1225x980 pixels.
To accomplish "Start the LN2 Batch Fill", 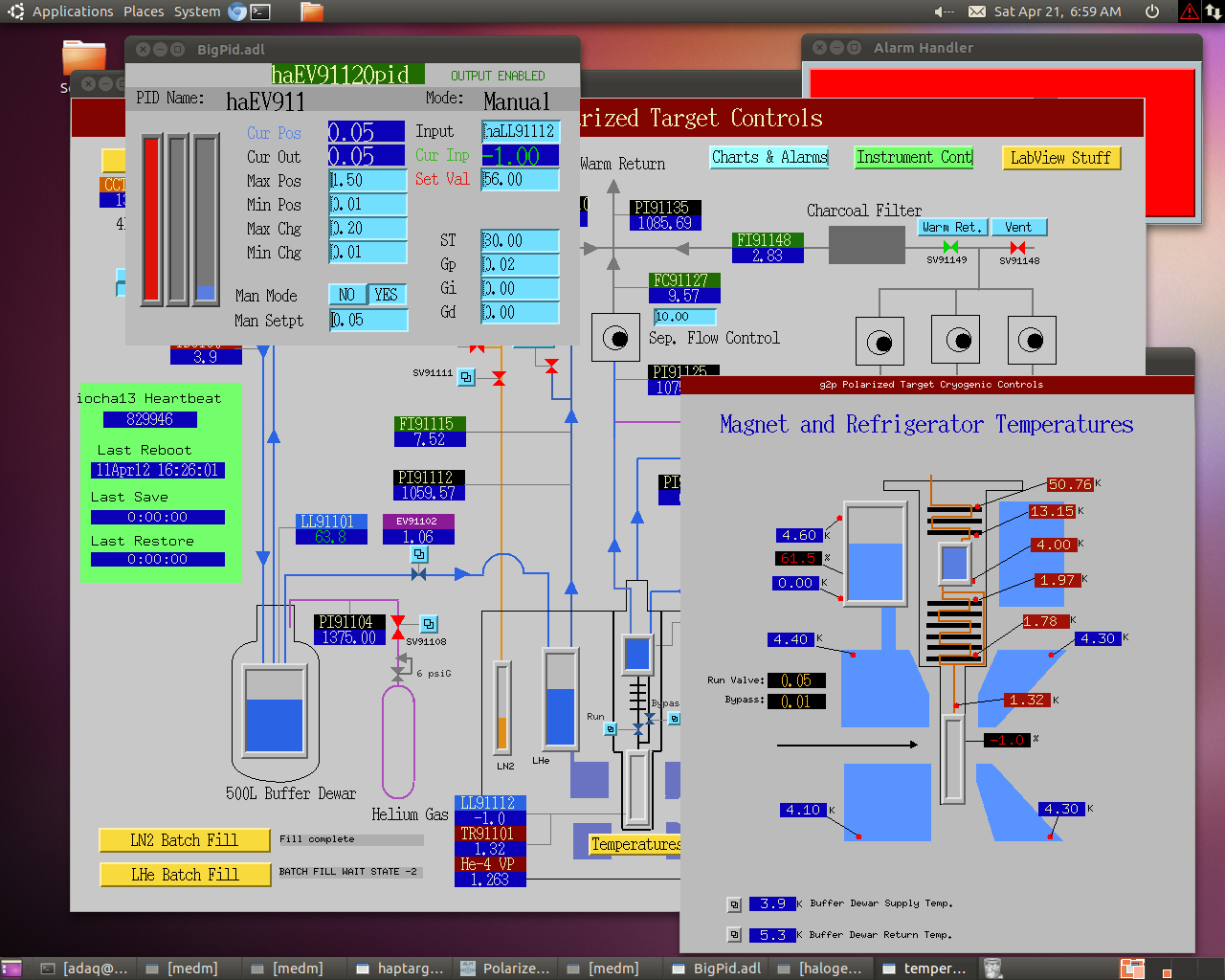I will coord(184,840).
